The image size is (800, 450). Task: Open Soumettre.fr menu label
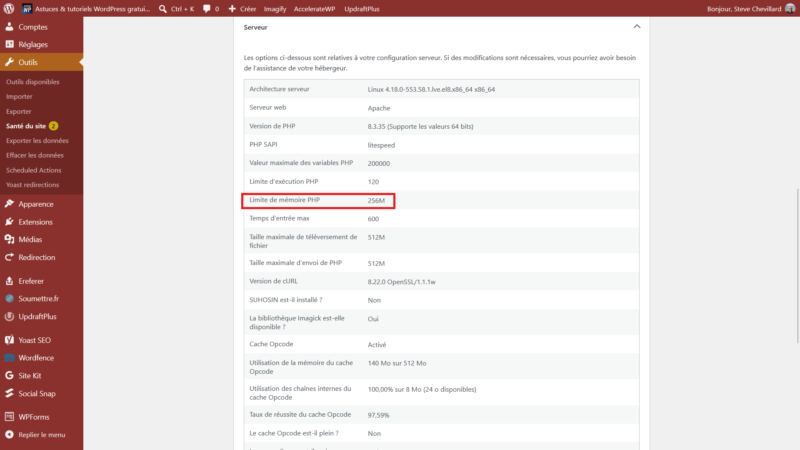[x=39, y=298]
